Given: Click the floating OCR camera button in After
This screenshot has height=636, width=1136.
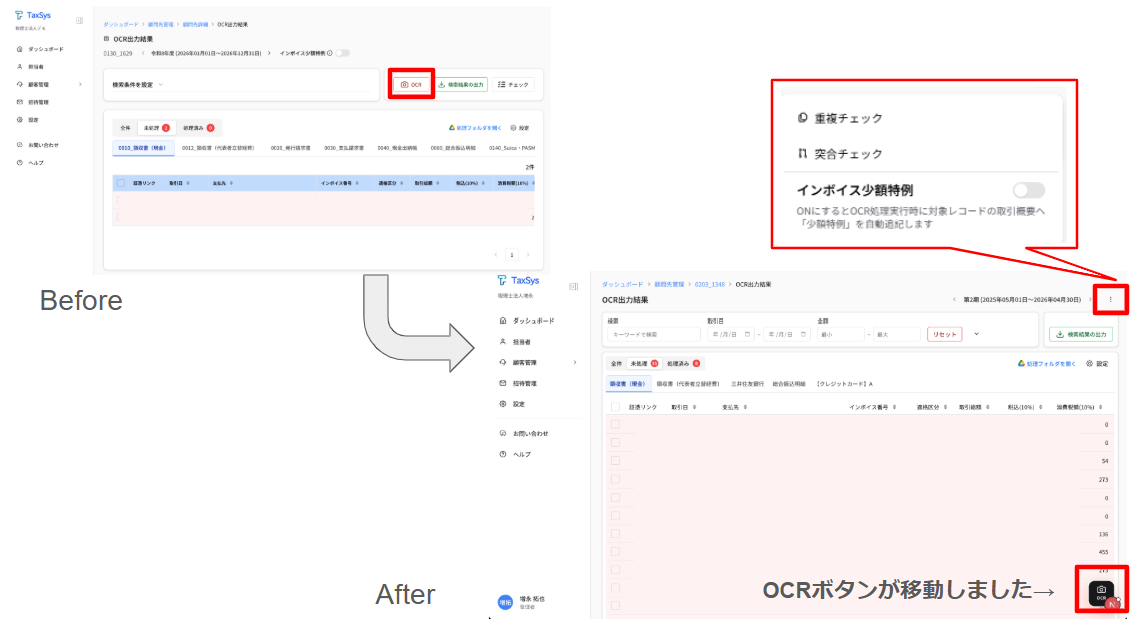Looking at the screenshot, I should pyautogui.click(x=1101, y=593).
